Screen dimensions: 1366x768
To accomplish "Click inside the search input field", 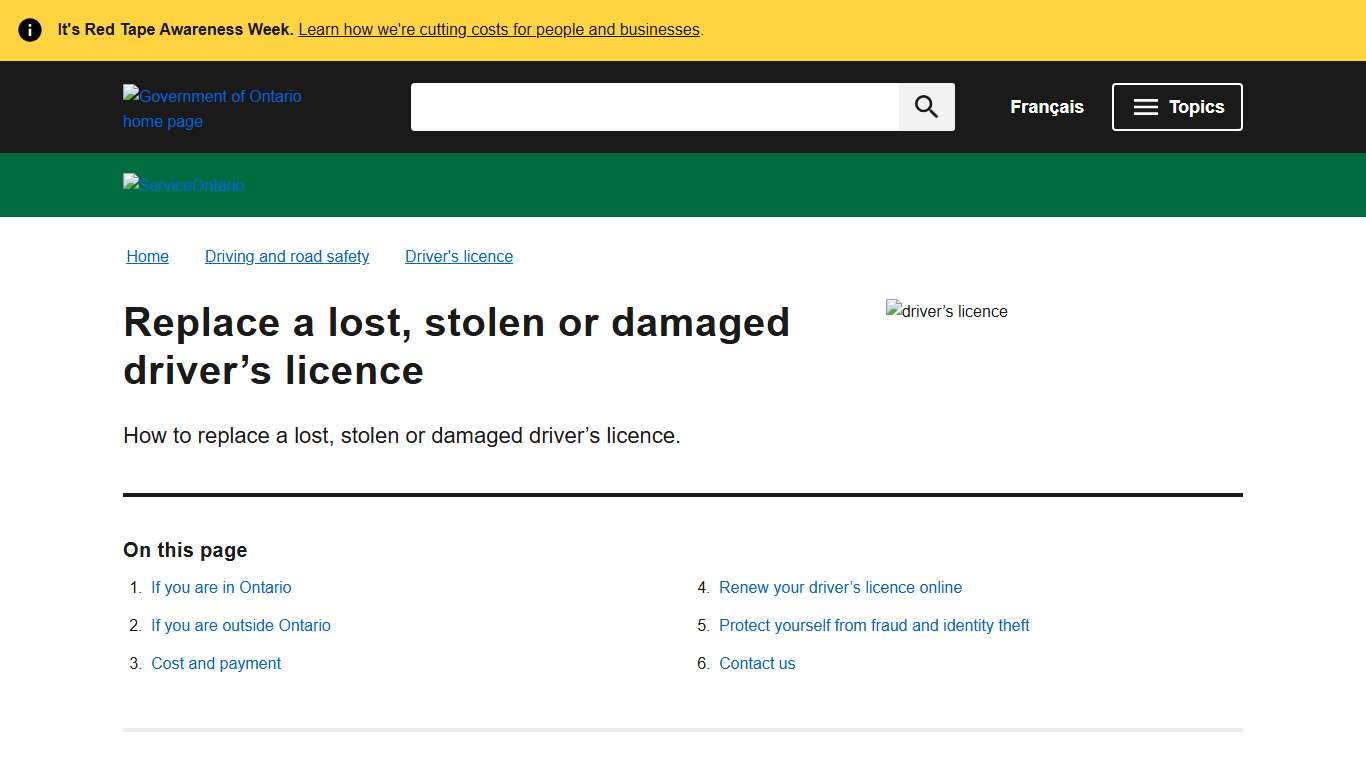I will coord(655,106).
